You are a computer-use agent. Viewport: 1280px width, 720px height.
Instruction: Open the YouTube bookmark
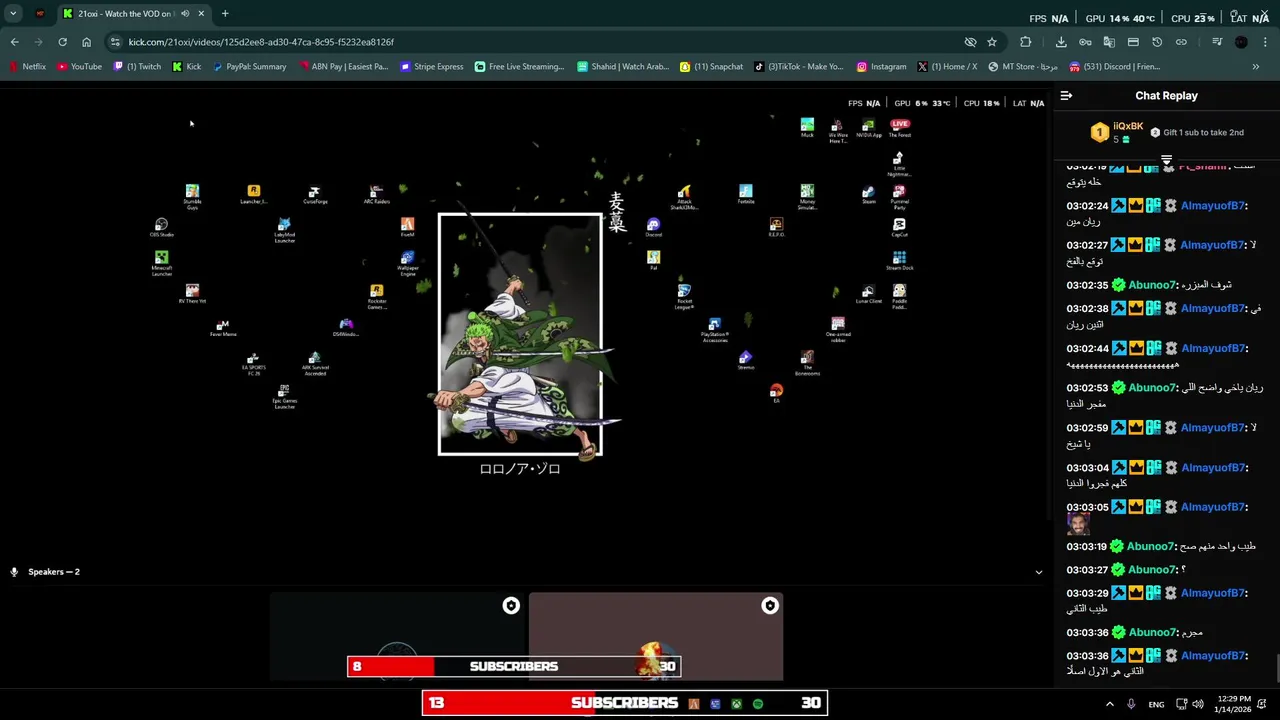point(80,67)
